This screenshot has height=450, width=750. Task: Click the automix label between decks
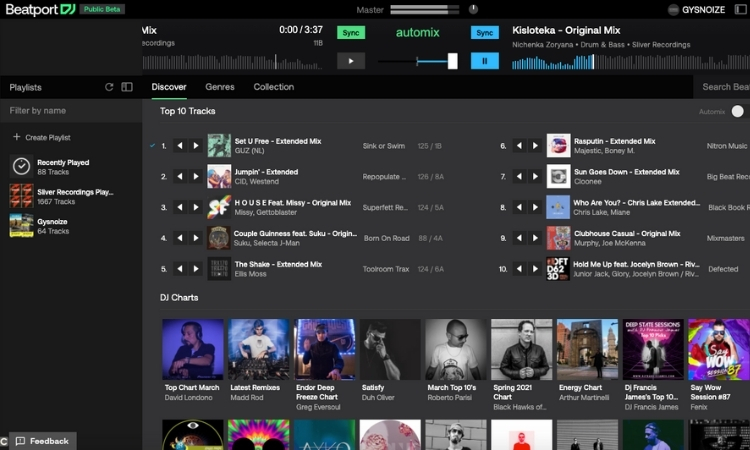coord(418,33)
